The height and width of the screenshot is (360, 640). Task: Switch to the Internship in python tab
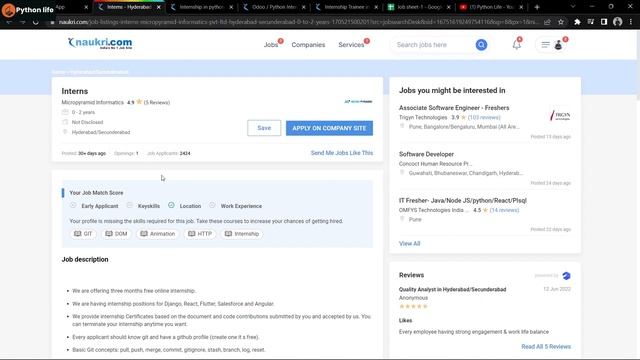coord(201,7)
